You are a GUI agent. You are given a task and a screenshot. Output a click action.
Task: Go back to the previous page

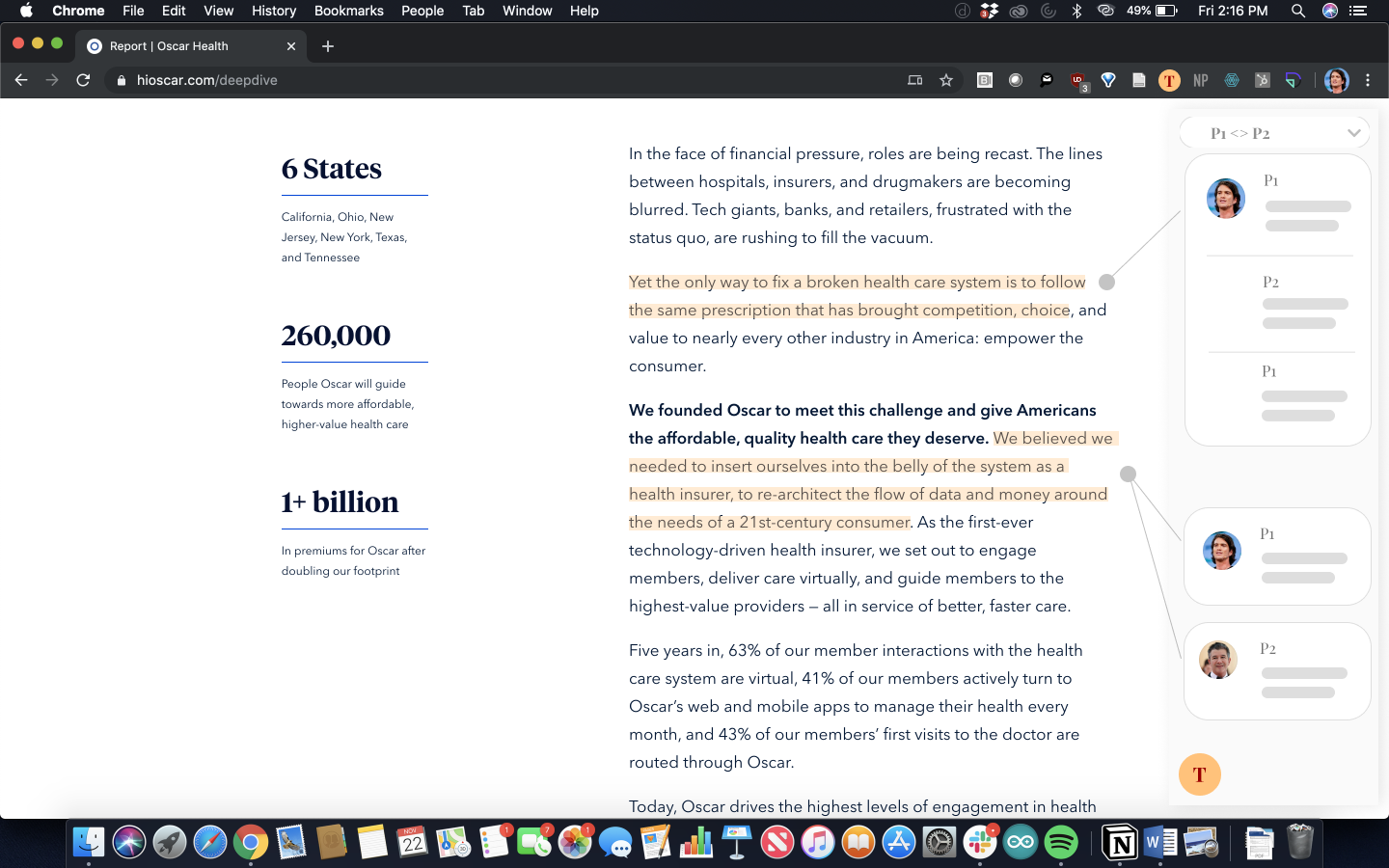click(x=21, y=80)
